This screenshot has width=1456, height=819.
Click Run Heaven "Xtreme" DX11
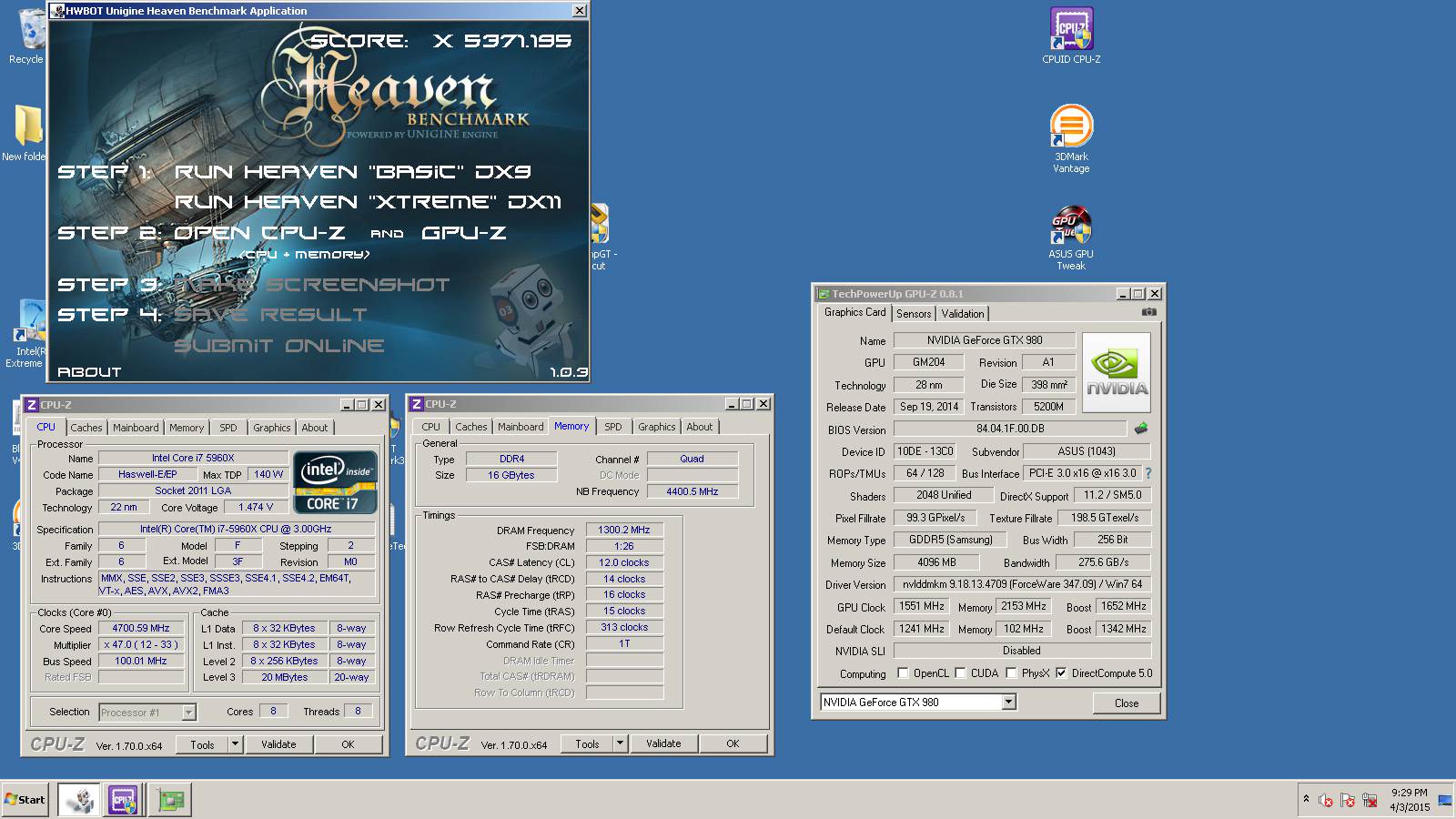coord(368,202)
